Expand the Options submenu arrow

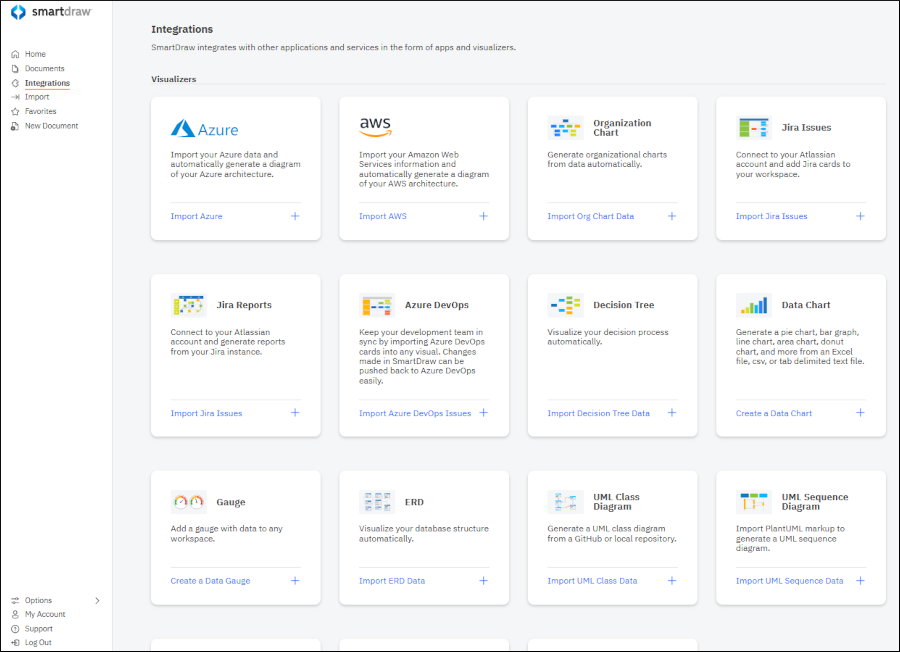coord(97,601)
